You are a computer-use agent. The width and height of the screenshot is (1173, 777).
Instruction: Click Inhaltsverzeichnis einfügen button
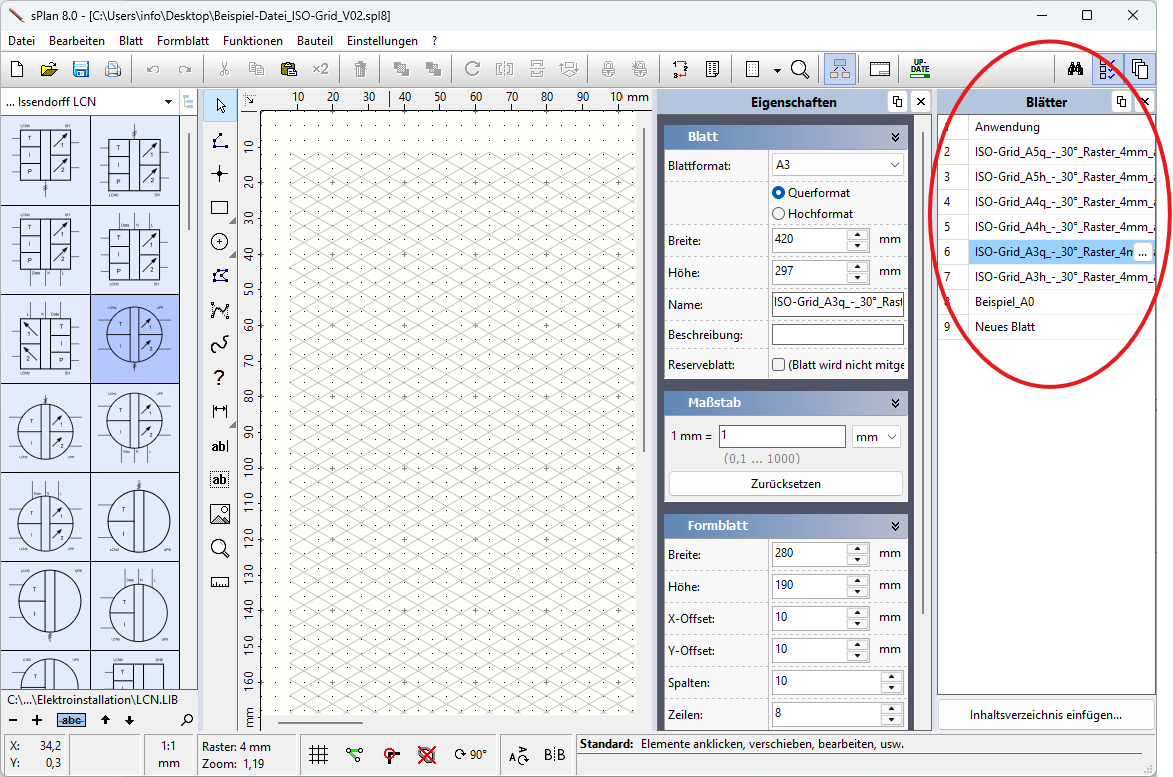(1046, 715)
